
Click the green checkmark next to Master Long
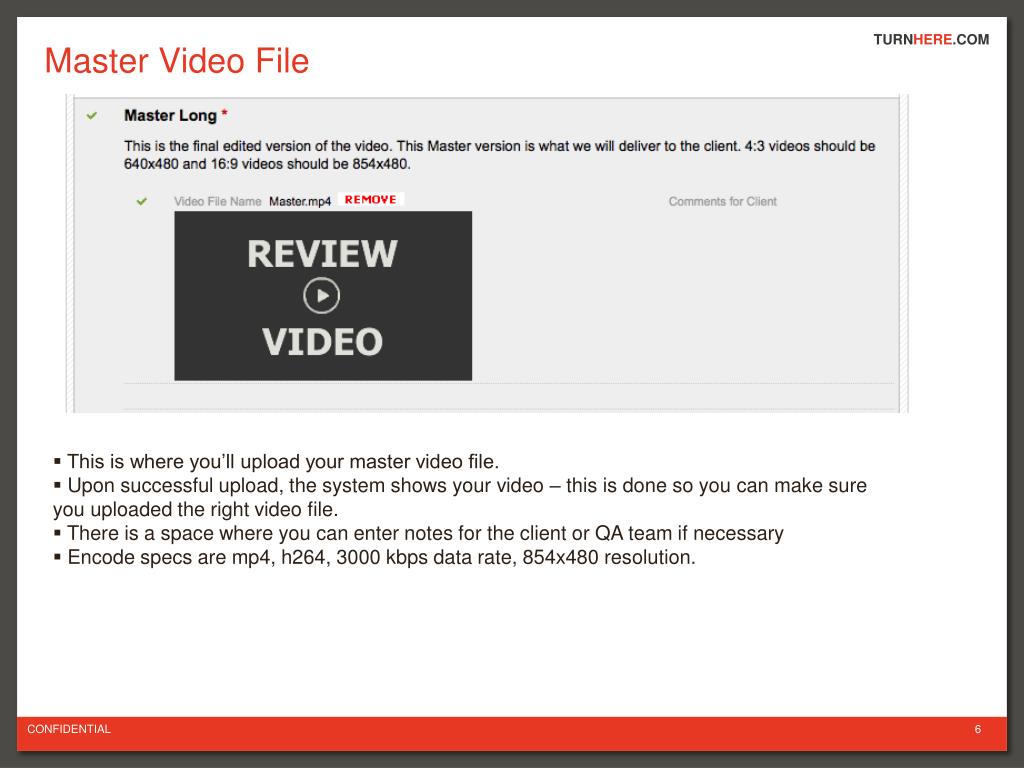(92, 116)
